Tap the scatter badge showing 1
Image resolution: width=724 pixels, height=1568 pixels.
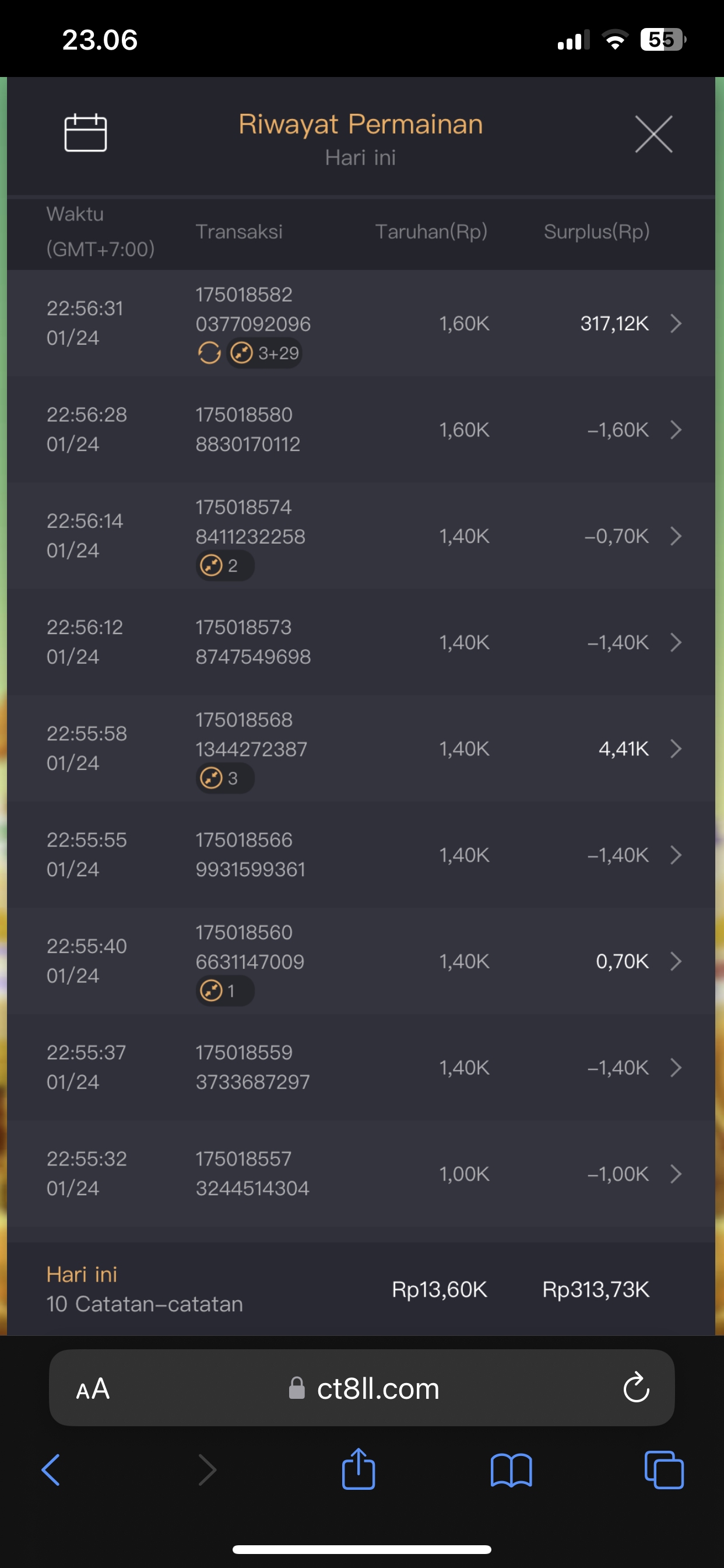click(224, 991)
